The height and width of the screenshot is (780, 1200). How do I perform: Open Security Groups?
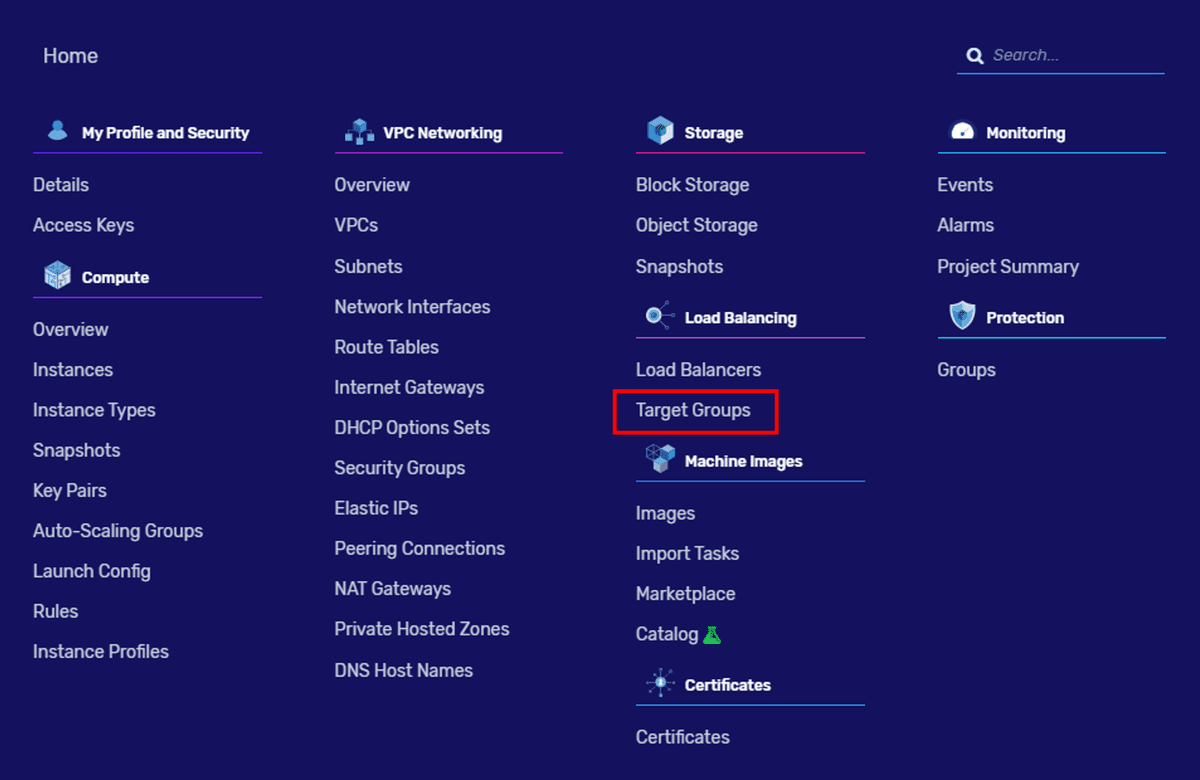[x=400, y=468]
